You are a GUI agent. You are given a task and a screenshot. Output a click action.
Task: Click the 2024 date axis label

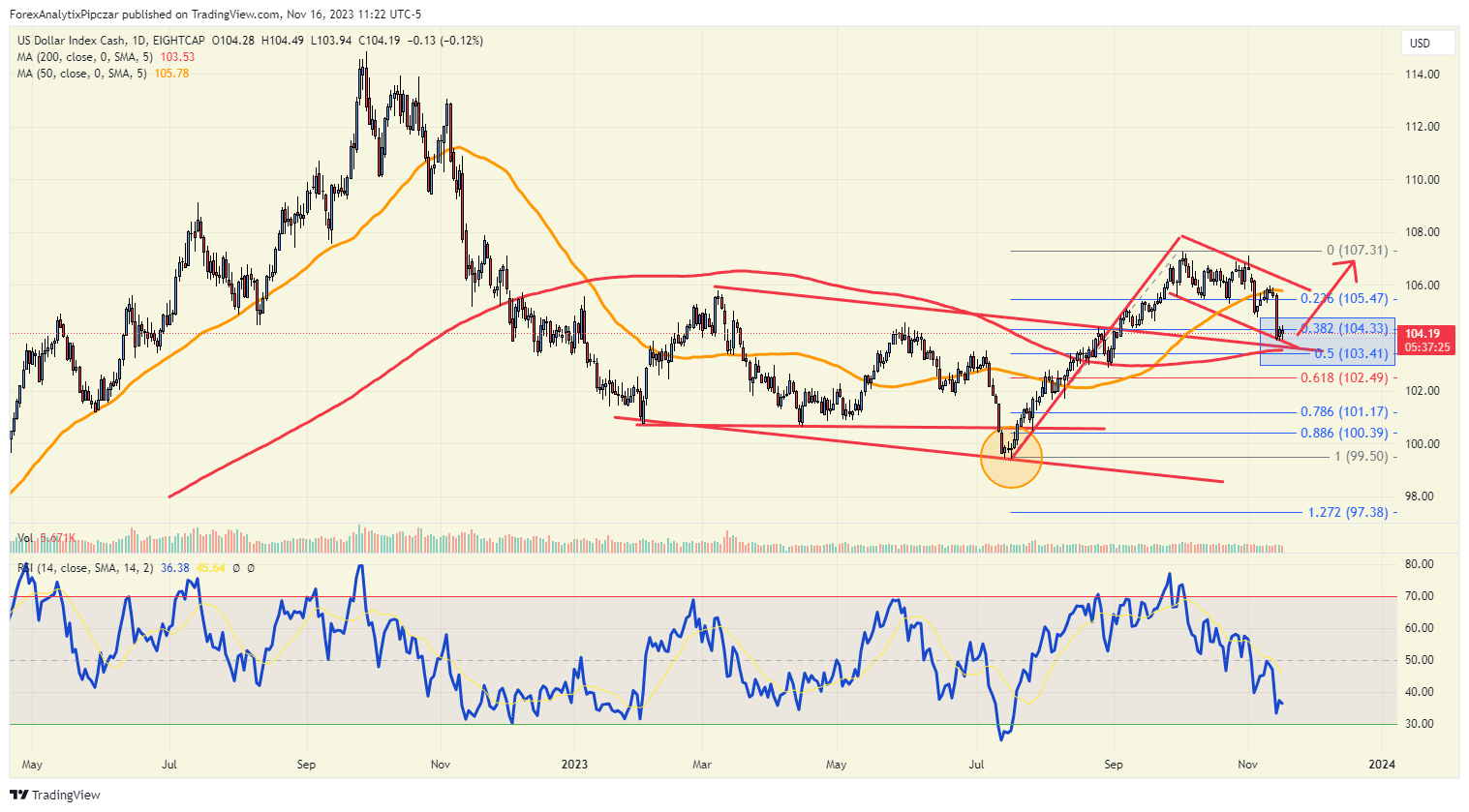[1382, 765]
